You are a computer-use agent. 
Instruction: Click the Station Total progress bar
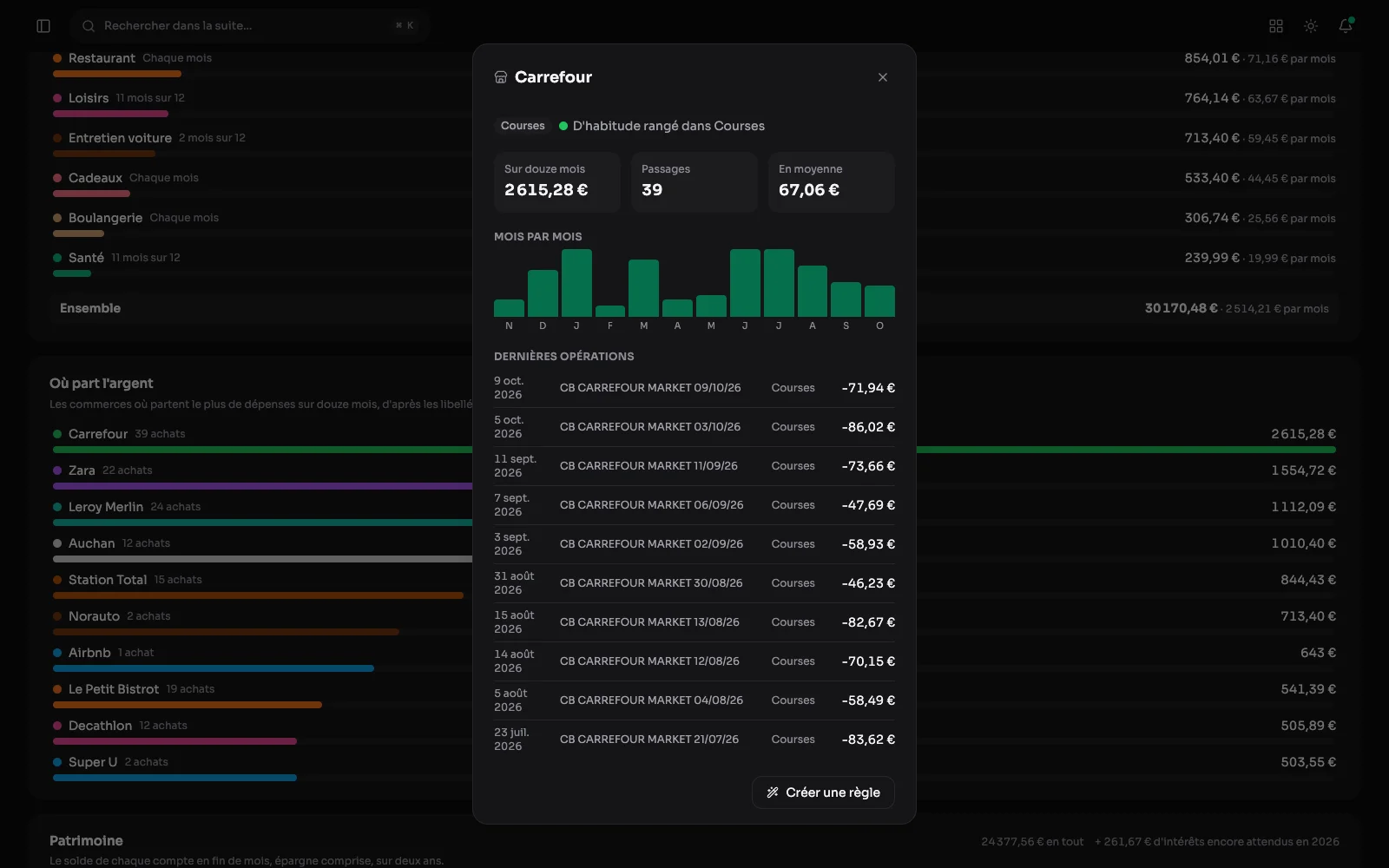pos(258,595)
